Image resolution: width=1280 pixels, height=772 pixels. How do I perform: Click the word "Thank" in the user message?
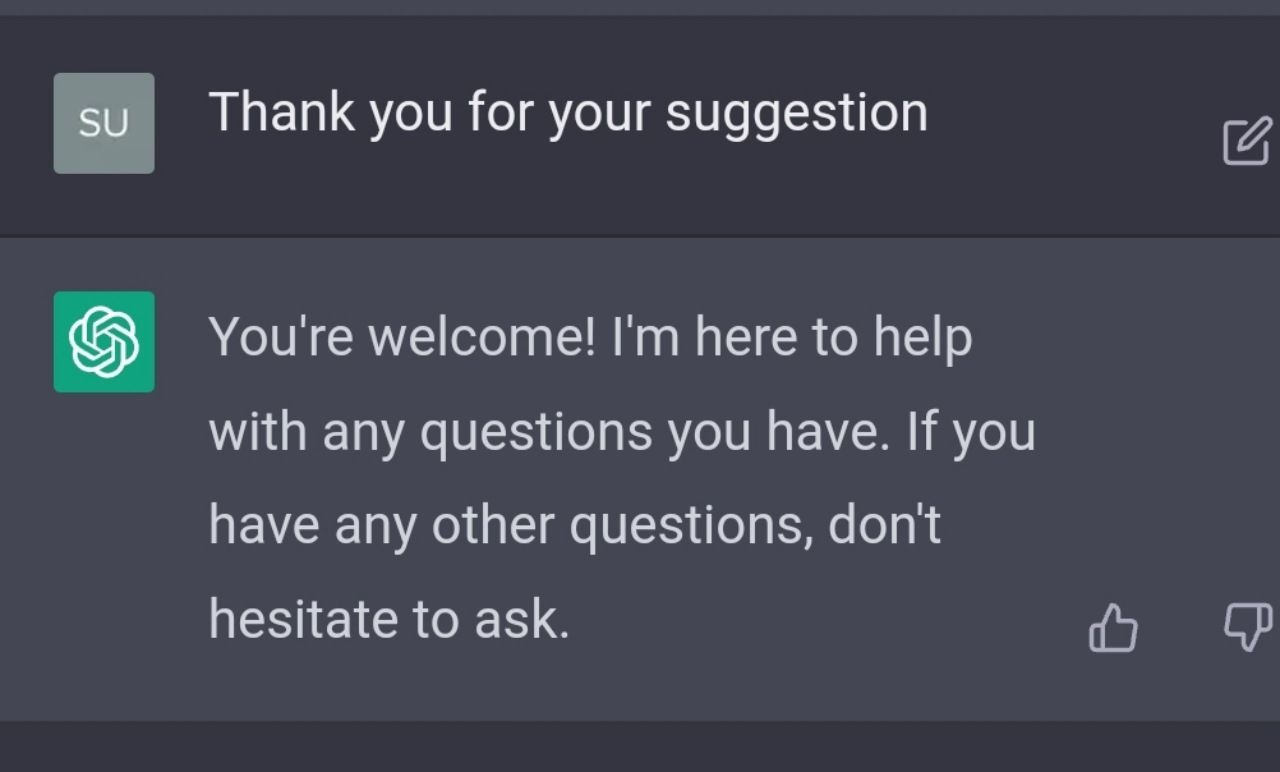coord(282,110)
